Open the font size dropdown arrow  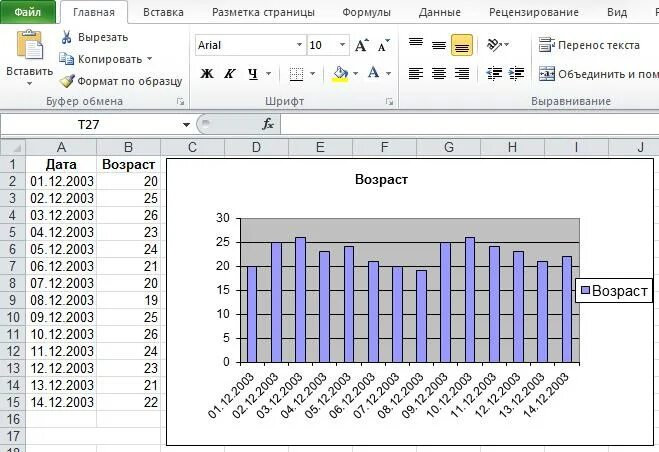coord(342,45)
